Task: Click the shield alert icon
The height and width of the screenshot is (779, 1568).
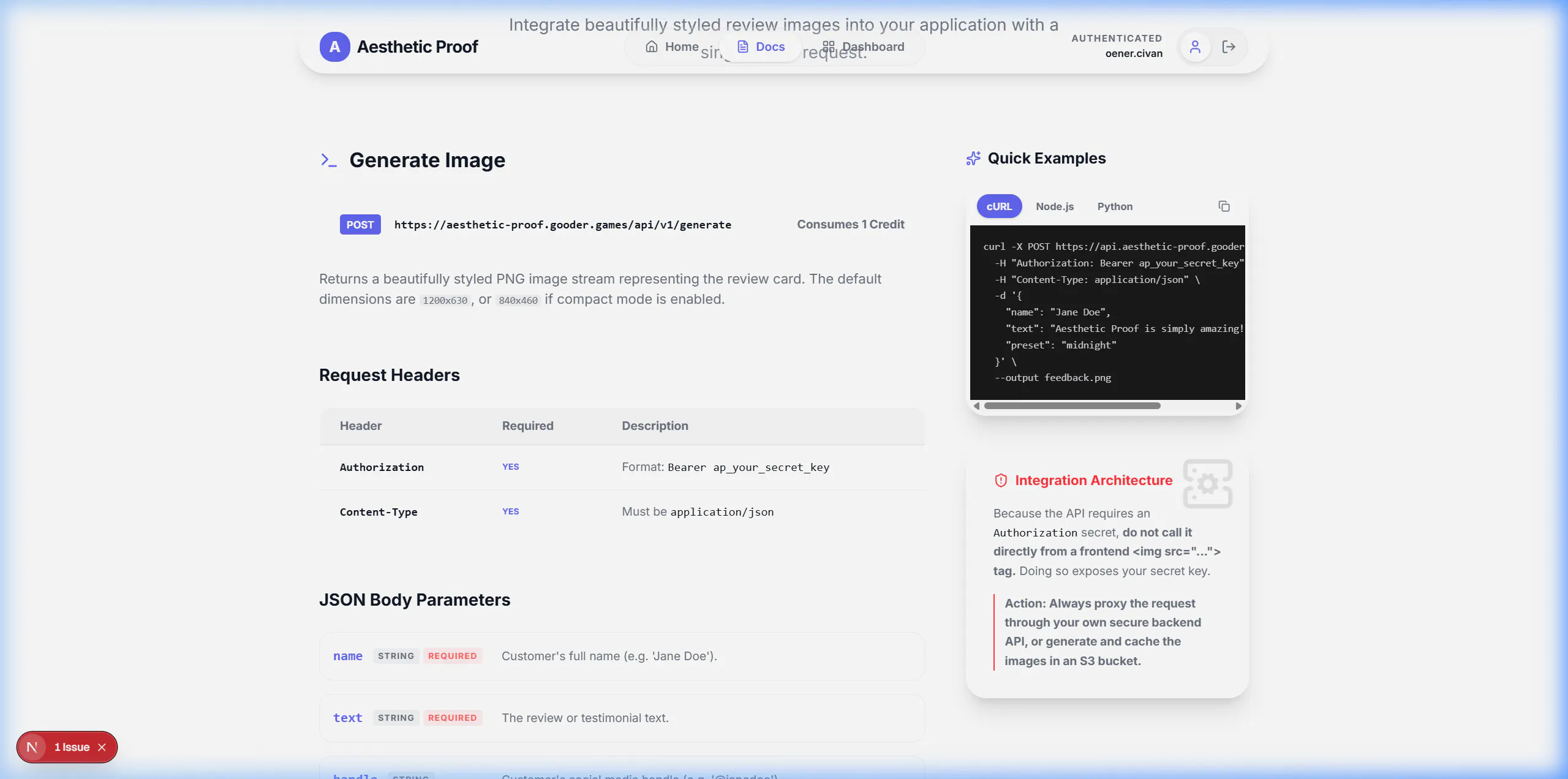Action: tap(1001, 480)
